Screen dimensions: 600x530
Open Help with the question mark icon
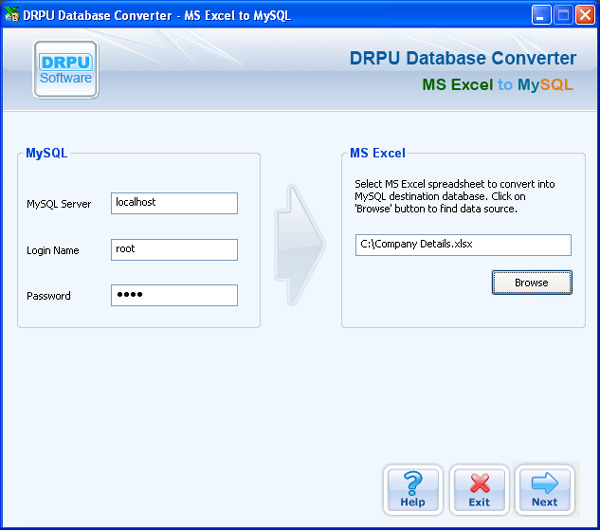pos(413,490)
